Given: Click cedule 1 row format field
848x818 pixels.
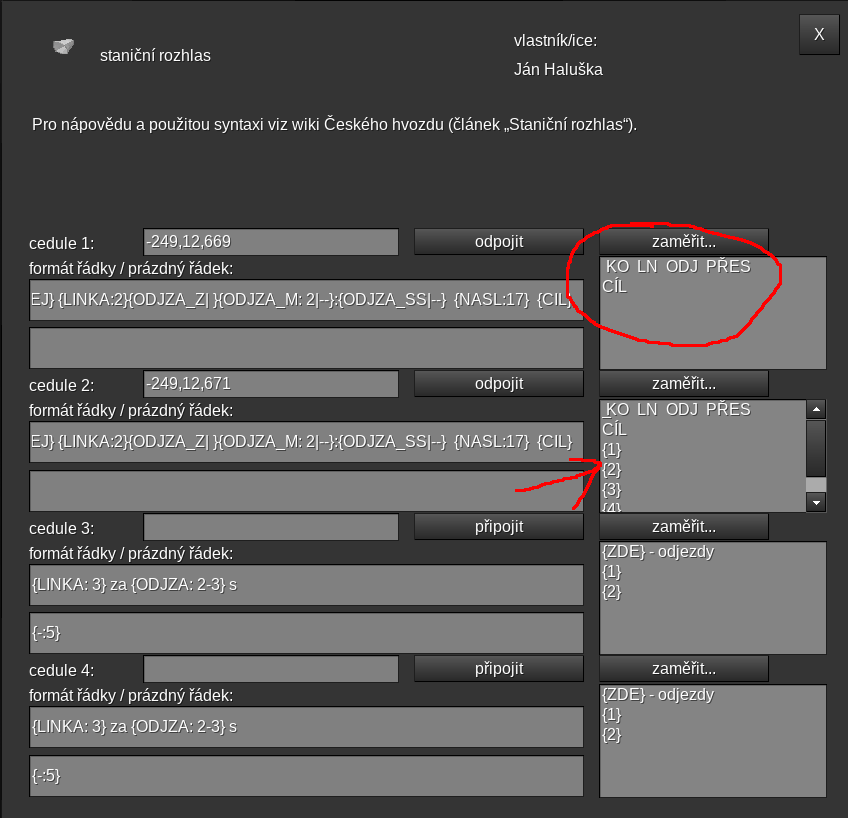Looking at the screenshot, I should point(306,300).
